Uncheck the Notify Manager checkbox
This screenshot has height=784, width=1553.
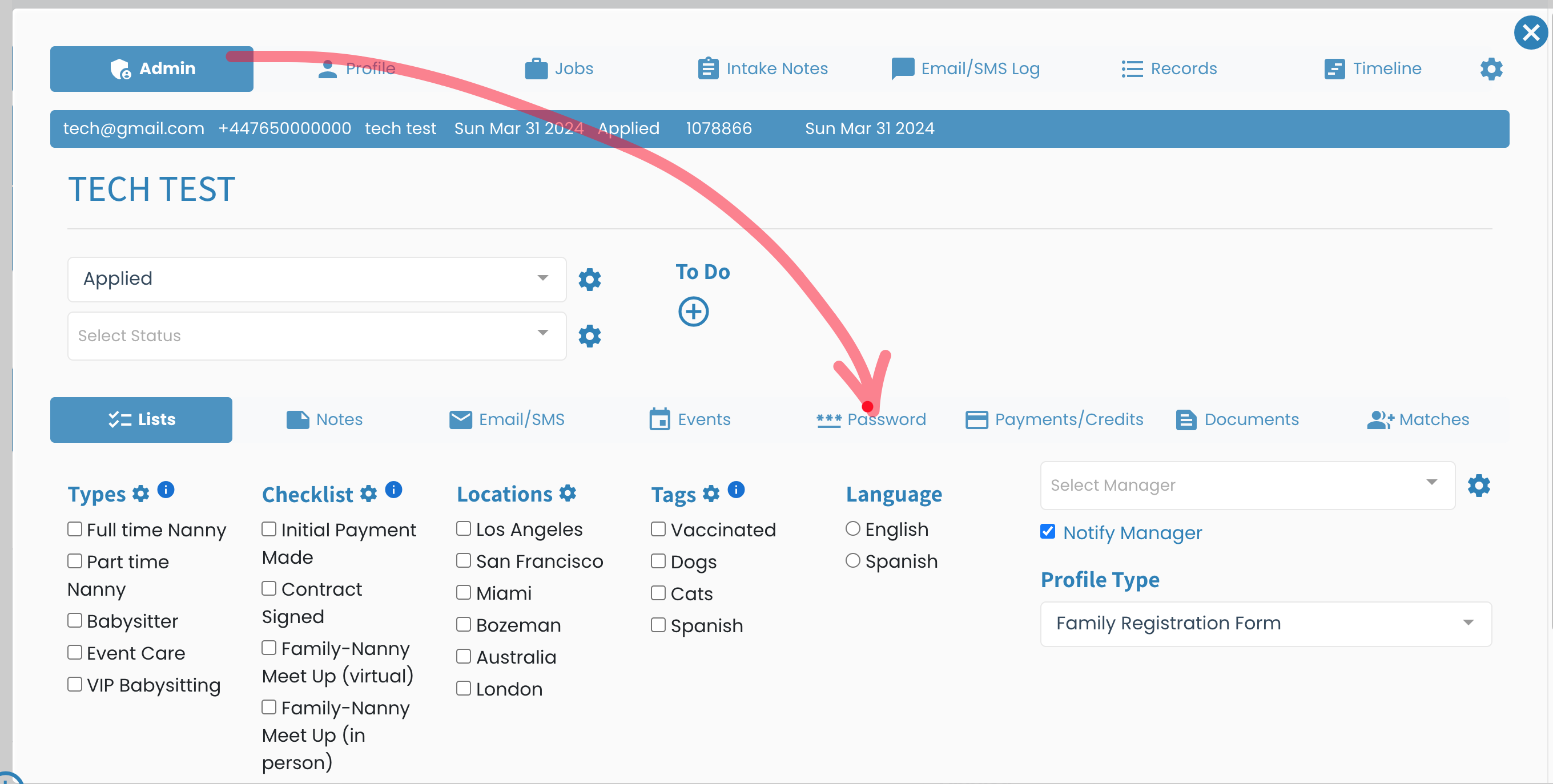point(1048,531)
